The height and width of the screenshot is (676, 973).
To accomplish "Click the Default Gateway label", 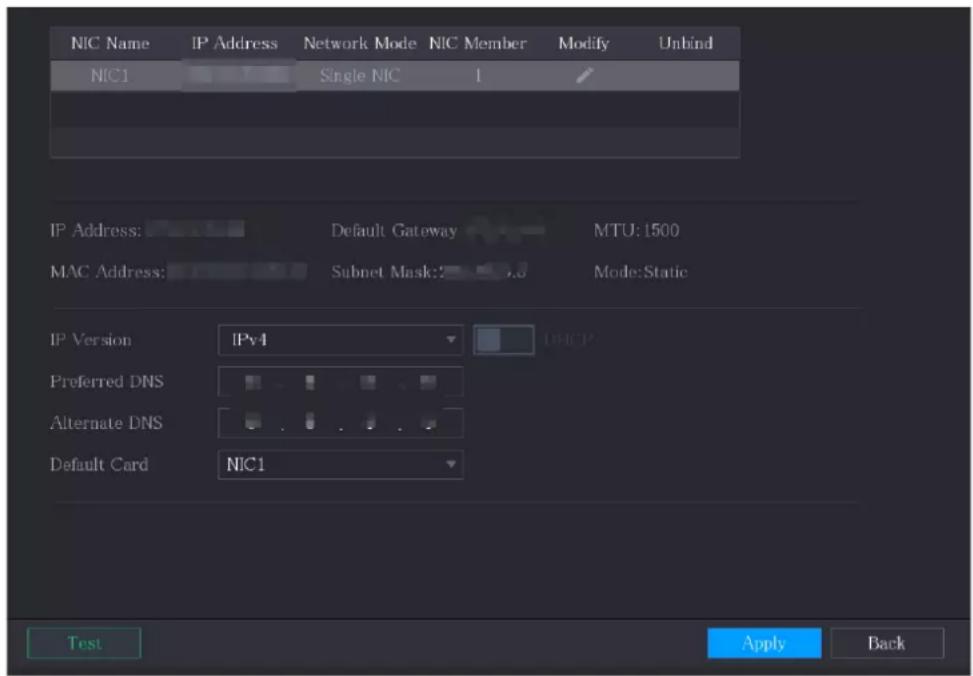I will [x=394, y=231].
